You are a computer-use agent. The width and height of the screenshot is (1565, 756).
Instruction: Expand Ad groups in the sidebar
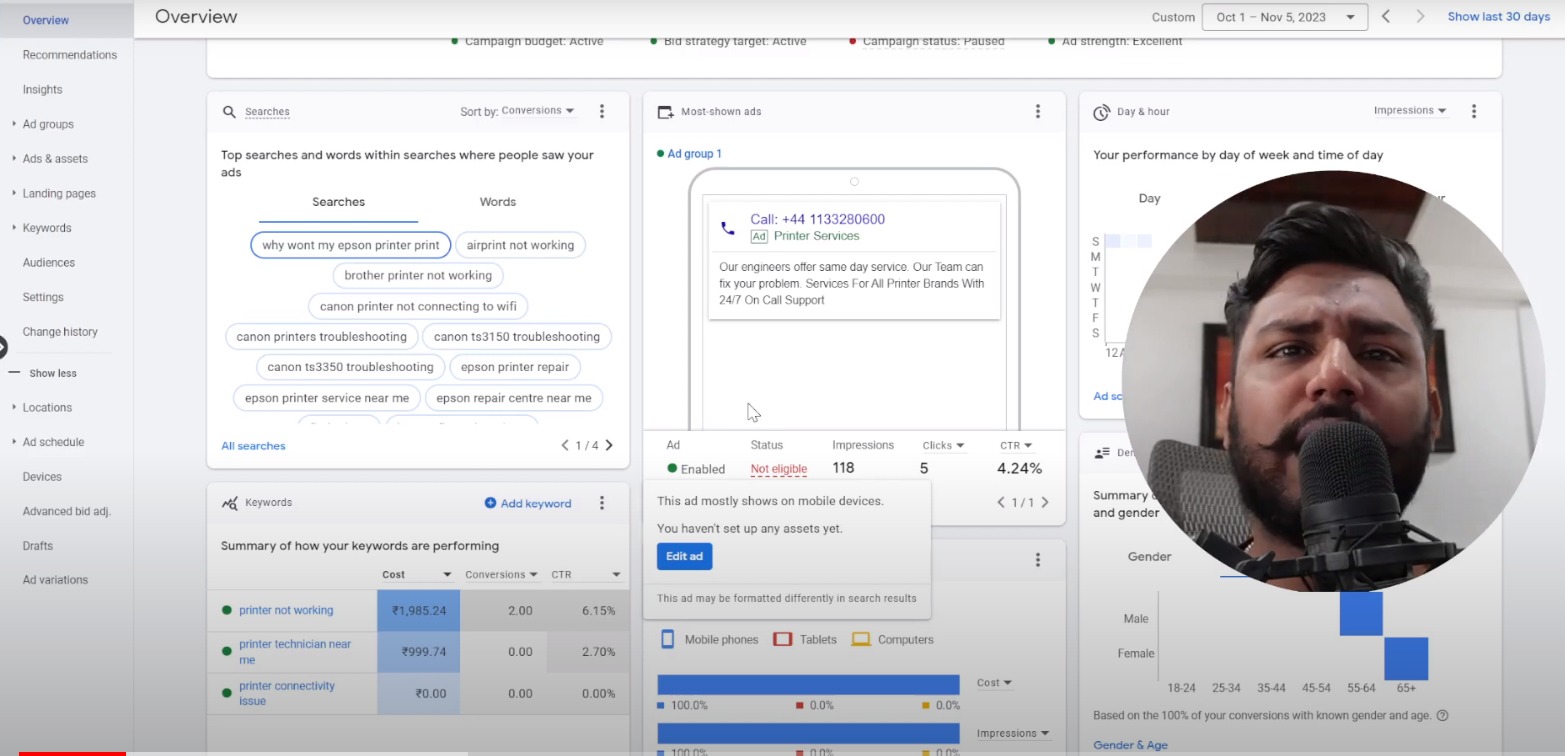click(48, 124)
